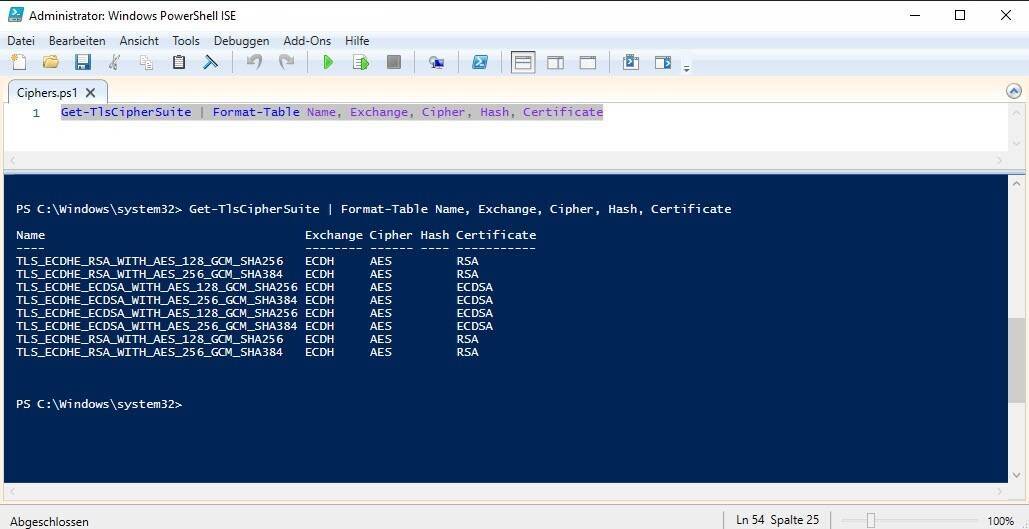The height and width of the screenshot is (529, 1029).
Task: Click the Cut scissors icon
Action: coord(114,62)
